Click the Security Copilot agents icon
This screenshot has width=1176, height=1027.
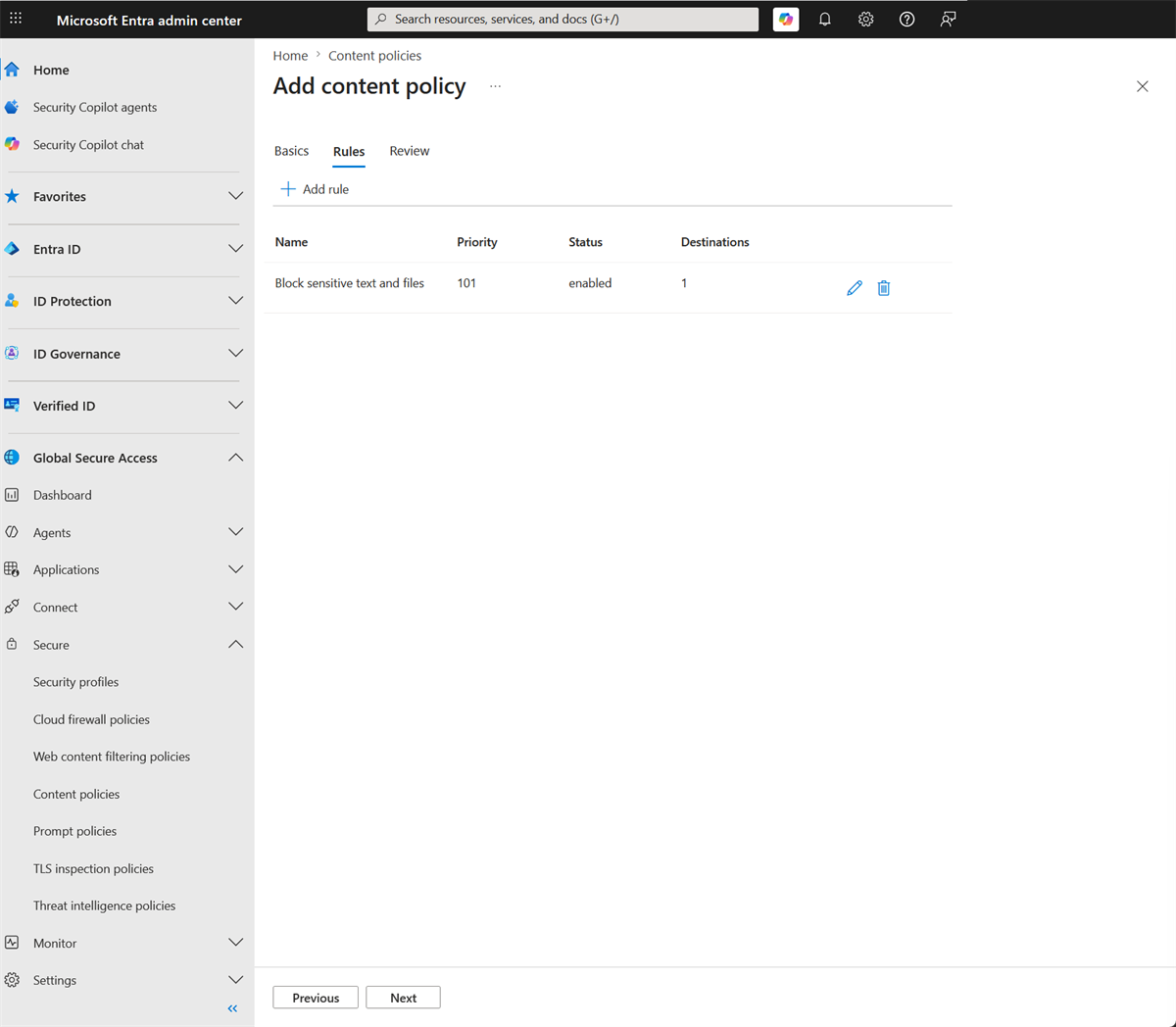click(12, 107)
